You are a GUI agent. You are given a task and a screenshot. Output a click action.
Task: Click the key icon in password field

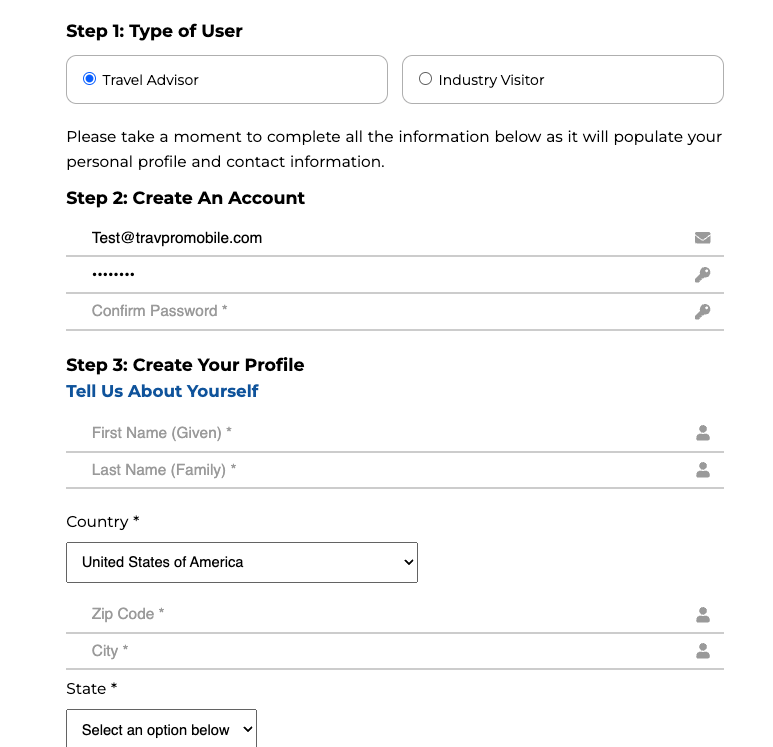pos(702,275)
